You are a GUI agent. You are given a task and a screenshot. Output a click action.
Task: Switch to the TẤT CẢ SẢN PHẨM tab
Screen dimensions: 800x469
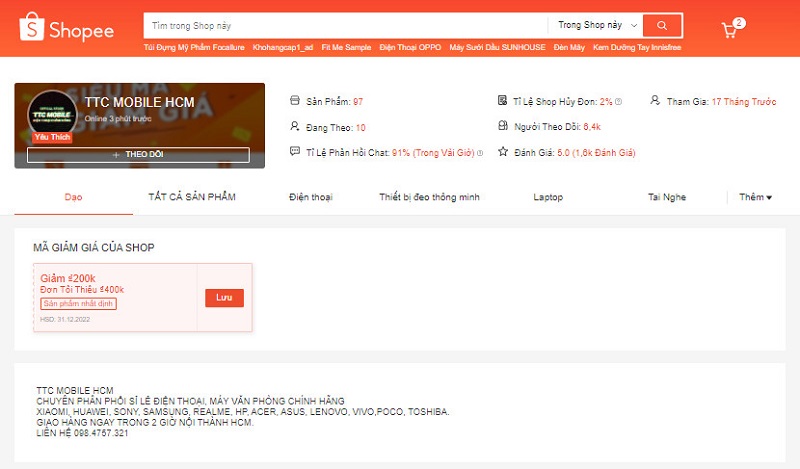[x=192, y=197]
